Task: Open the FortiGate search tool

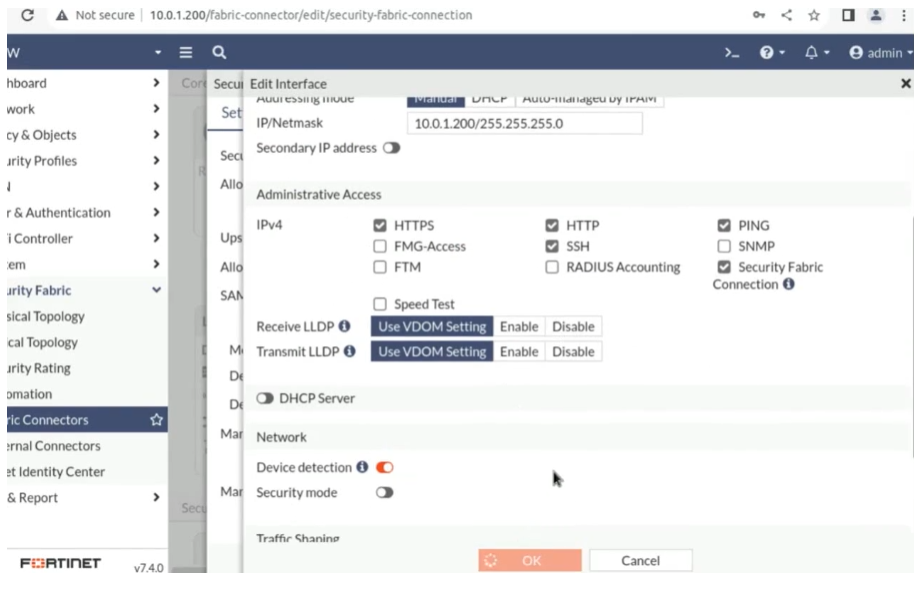Action: point(219,53)
